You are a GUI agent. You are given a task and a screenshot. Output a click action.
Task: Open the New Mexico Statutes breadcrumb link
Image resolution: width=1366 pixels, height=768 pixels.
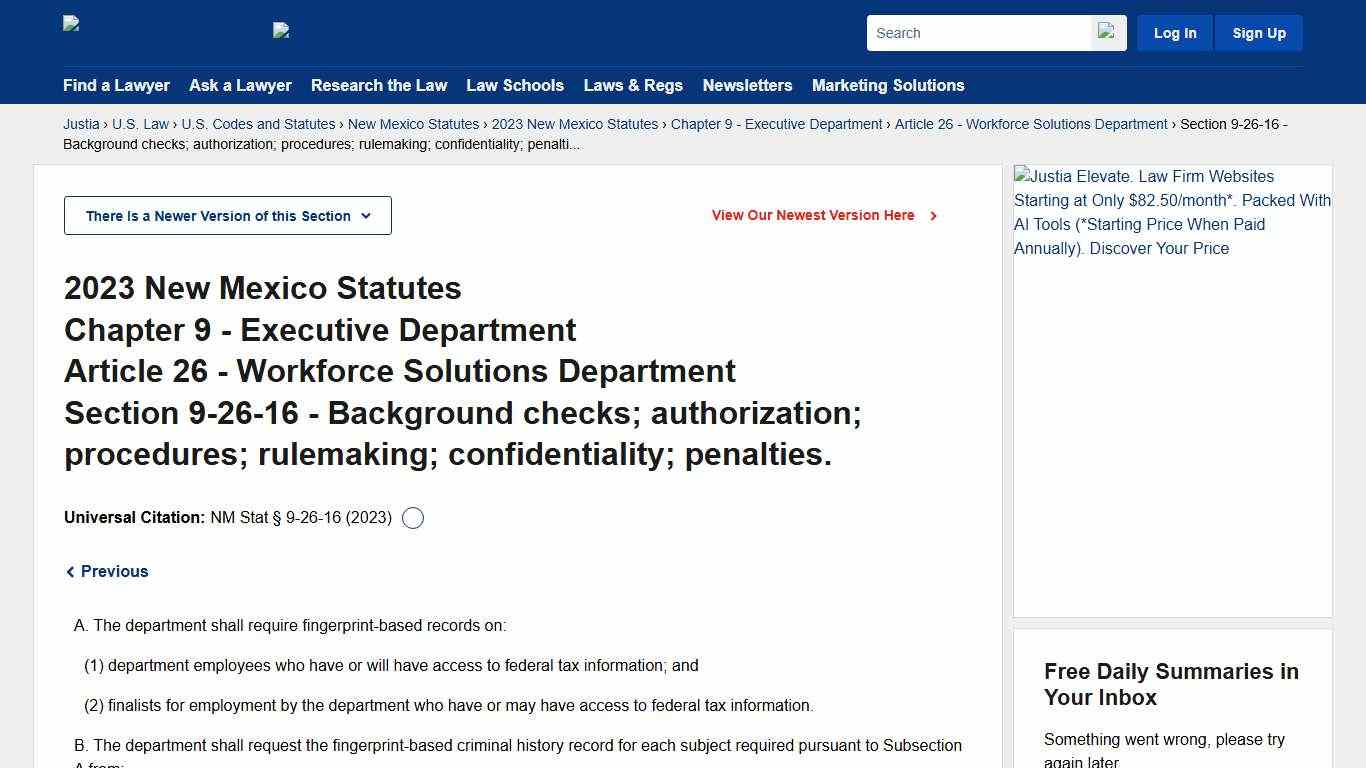click(413, 124)
